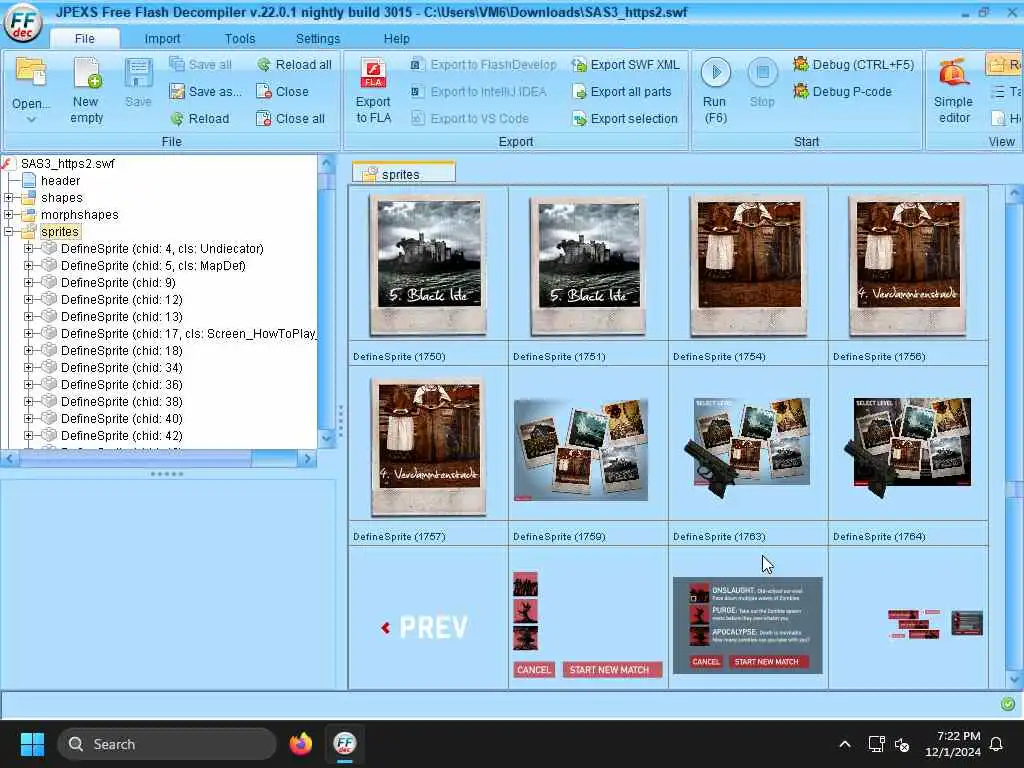Expand the shapes folder in tree
Image resolution: width=1024 pixels, height=768 pixels.
(8, 197)
